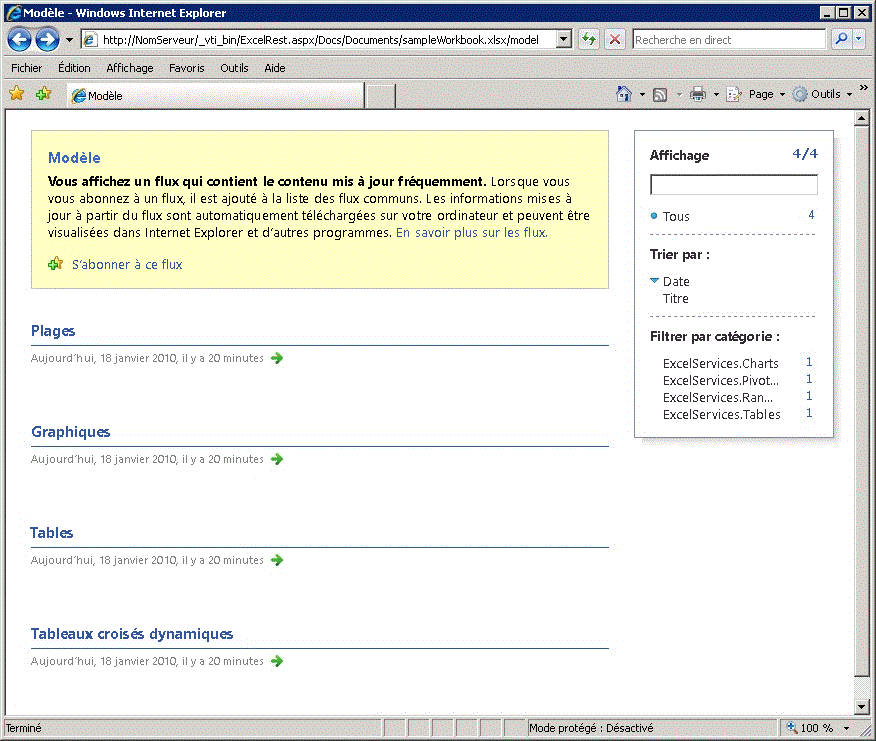Open the Home page icon
The height and width of the screenshot is (741, 876).
[x=624, y=93]
